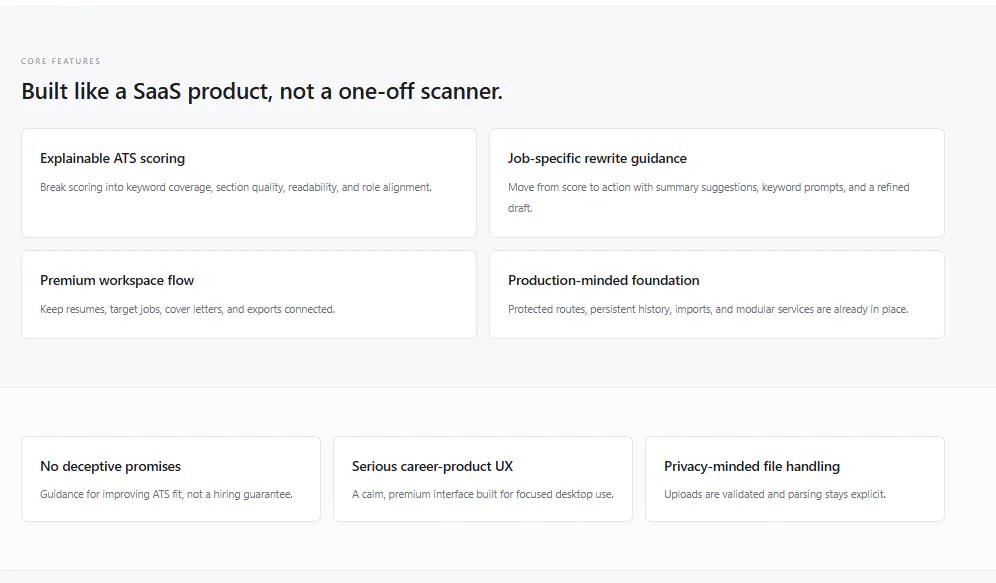
Task: Click the 'Move from score to action' description
Action: tap(708, 198)
